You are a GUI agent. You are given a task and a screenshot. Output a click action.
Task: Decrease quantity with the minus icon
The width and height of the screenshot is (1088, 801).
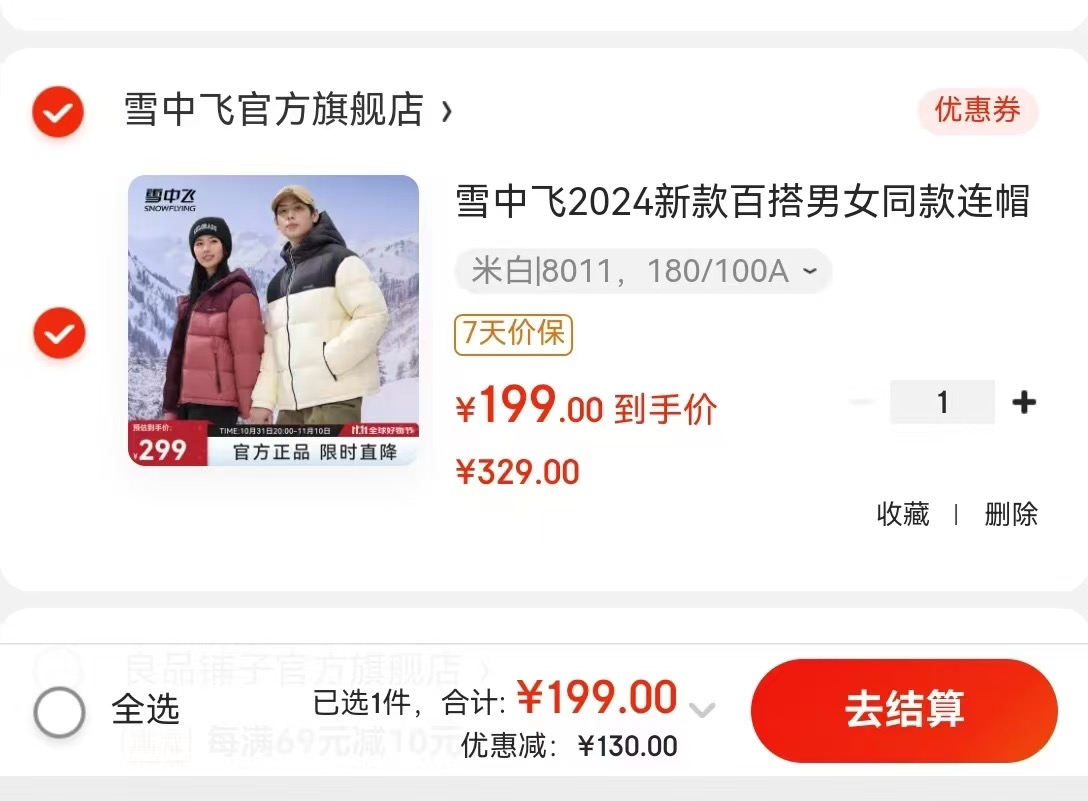pos(862,402)
